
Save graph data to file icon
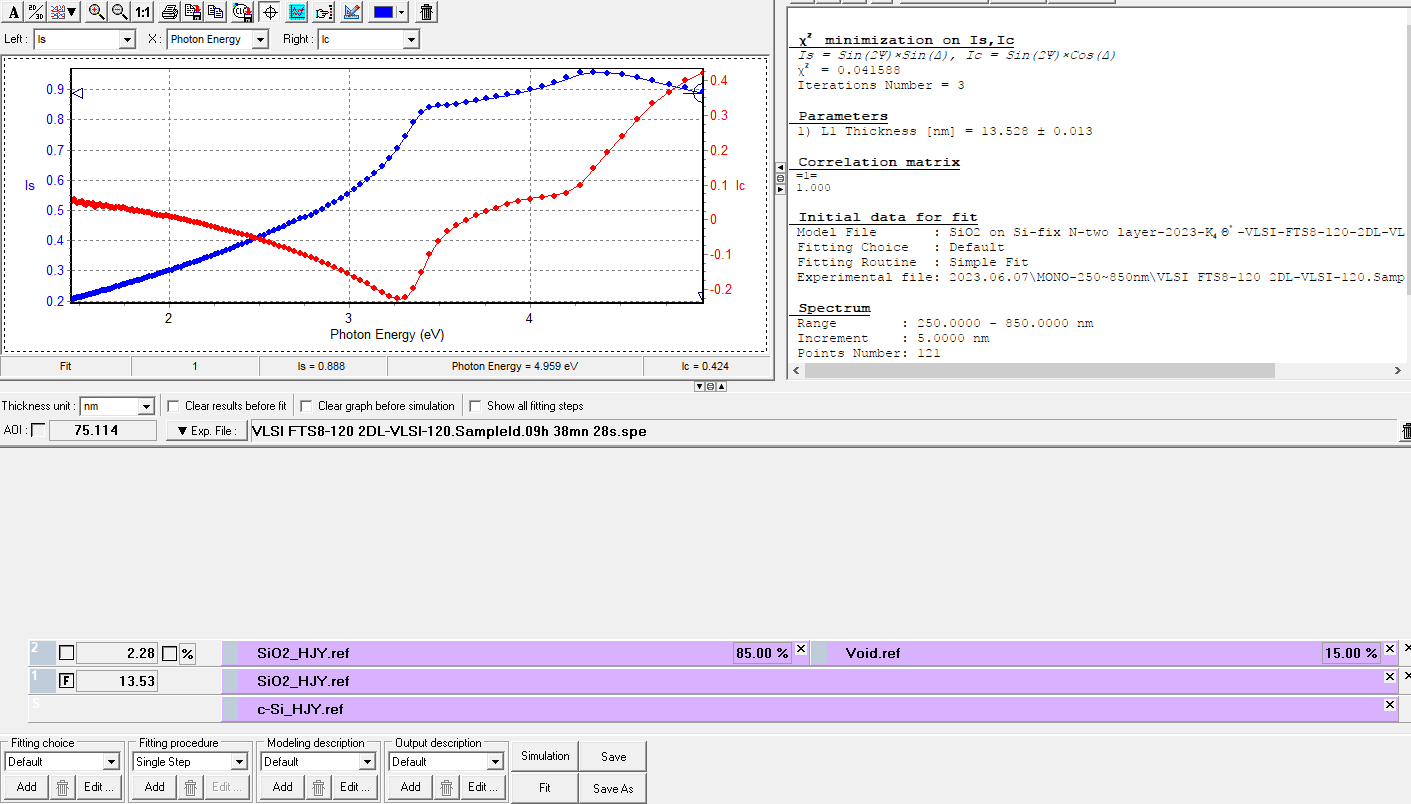point(193,12)
